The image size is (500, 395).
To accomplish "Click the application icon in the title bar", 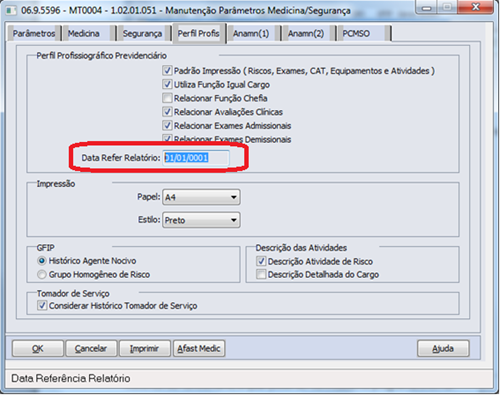I will tap(11, 10).
